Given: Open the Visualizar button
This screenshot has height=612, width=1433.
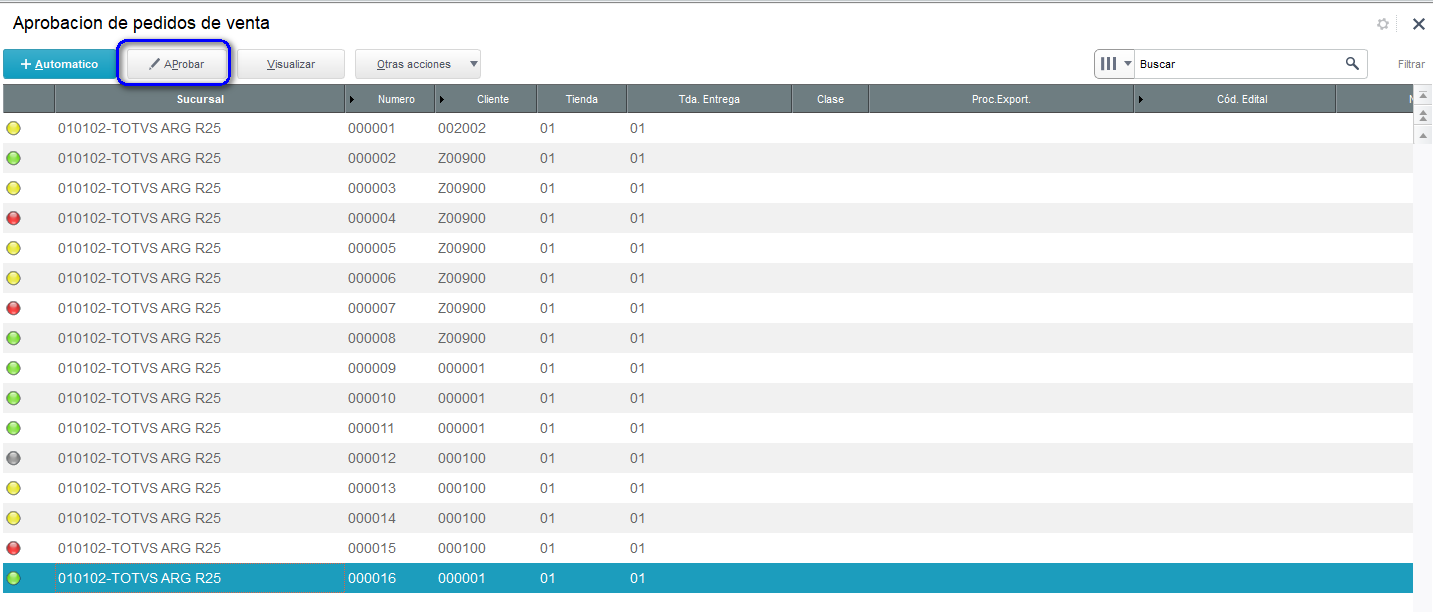Looking at the screenshot, I should pyautogui.click(x=291, y=64).
